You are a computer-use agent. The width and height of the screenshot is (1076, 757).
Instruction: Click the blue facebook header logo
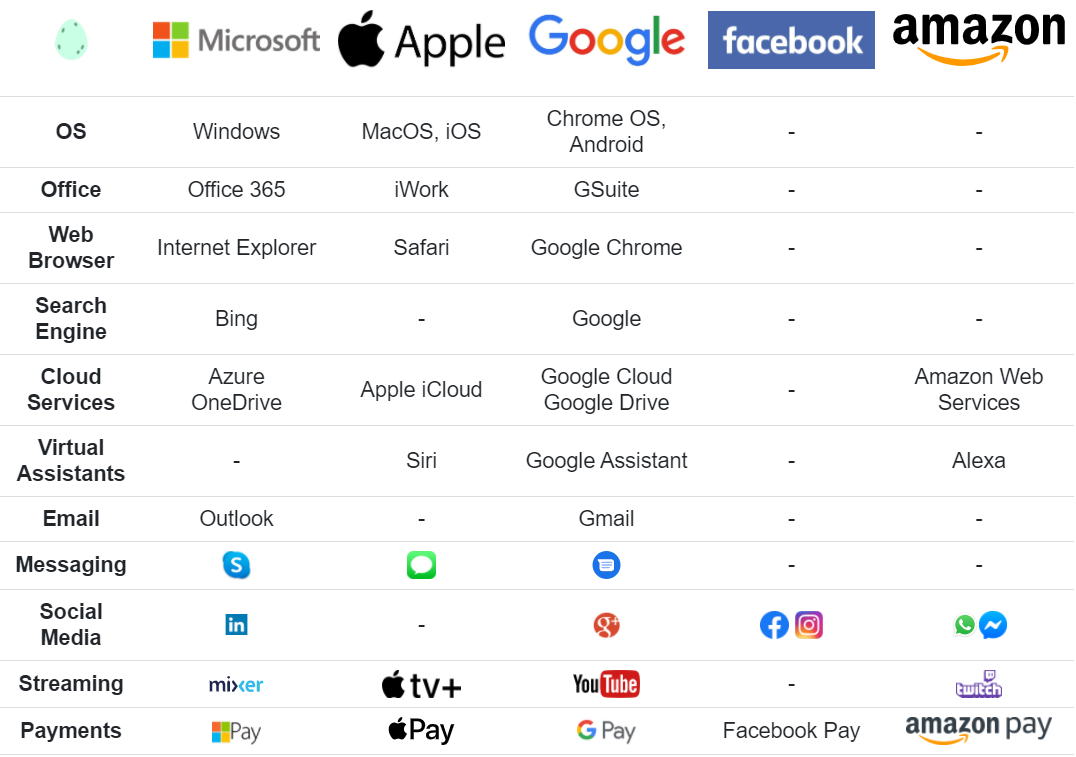tap(791, 40)
